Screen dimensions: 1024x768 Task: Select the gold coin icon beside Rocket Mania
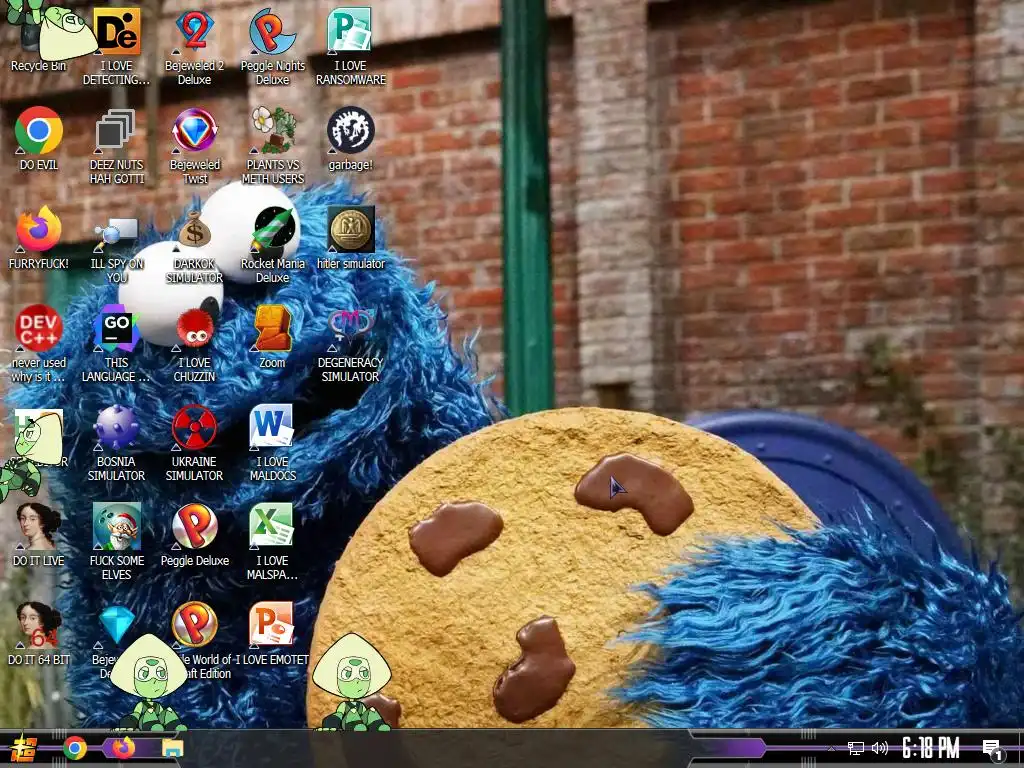point(351,238)
